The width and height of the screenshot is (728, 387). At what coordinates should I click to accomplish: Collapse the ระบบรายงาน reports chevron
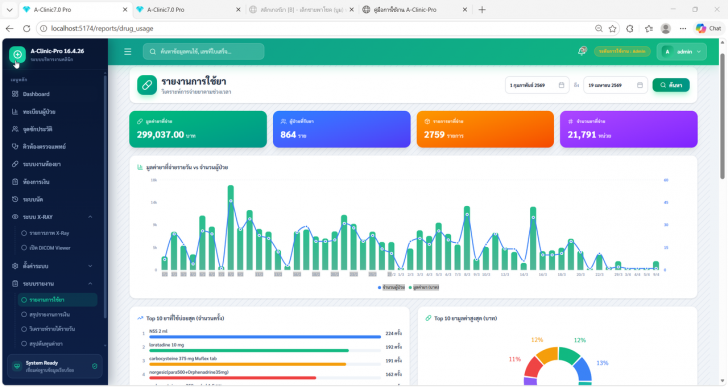click(x=90, y=284)
